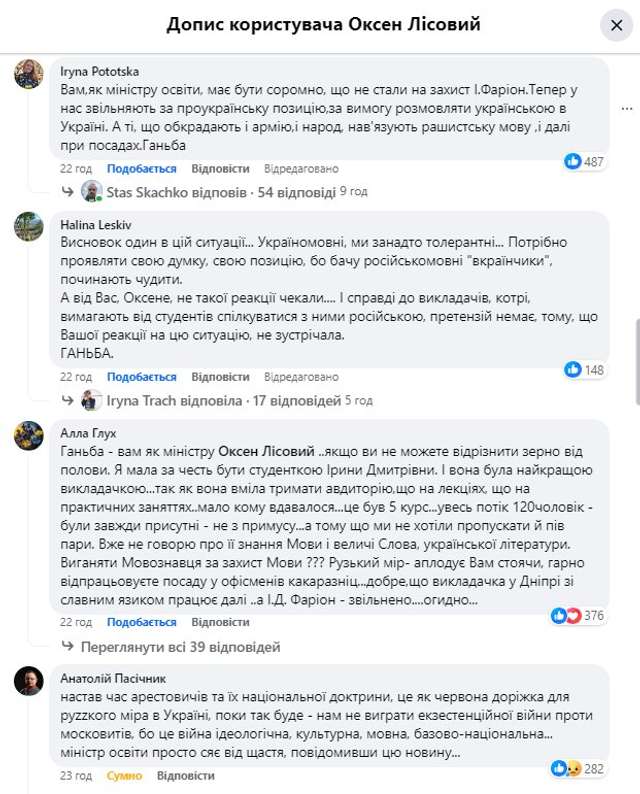Viewport: 640px width, 794px height.
Task: Open reactions with count 376
Action: [x=578, y=615]
